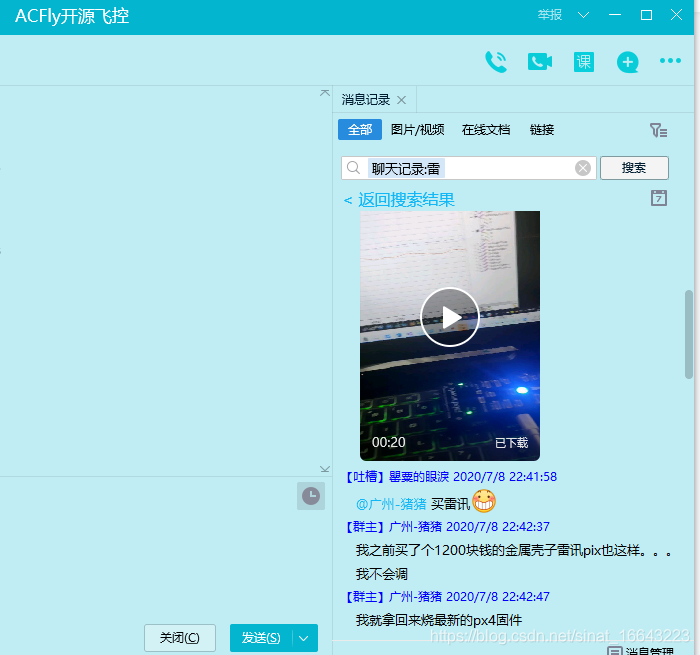The image size is (700, 655).
Task: Click the message text 我不会调
Action: coord(382,574)
